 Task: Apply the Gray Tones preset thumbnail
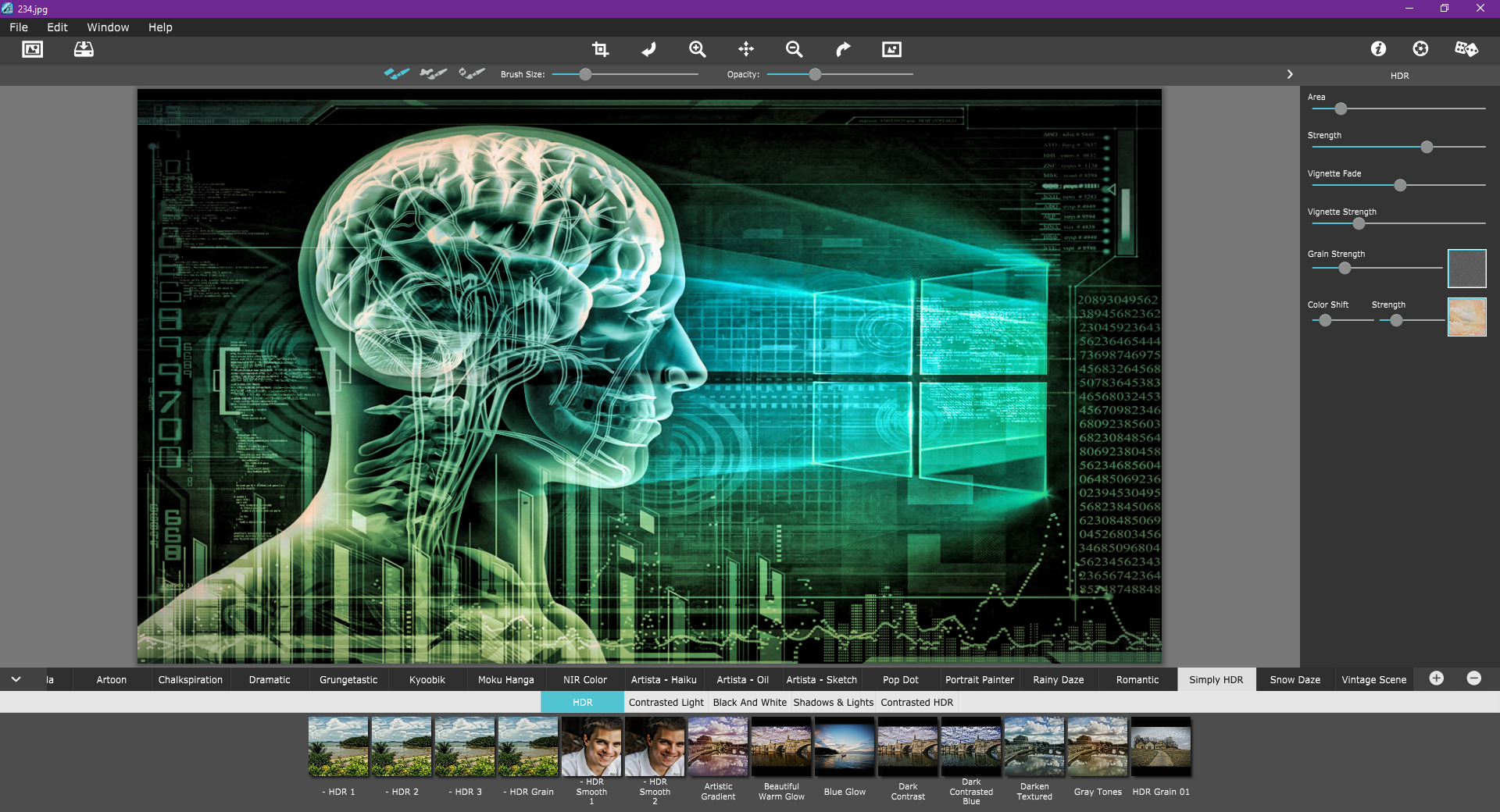(x=1098, y=746)
